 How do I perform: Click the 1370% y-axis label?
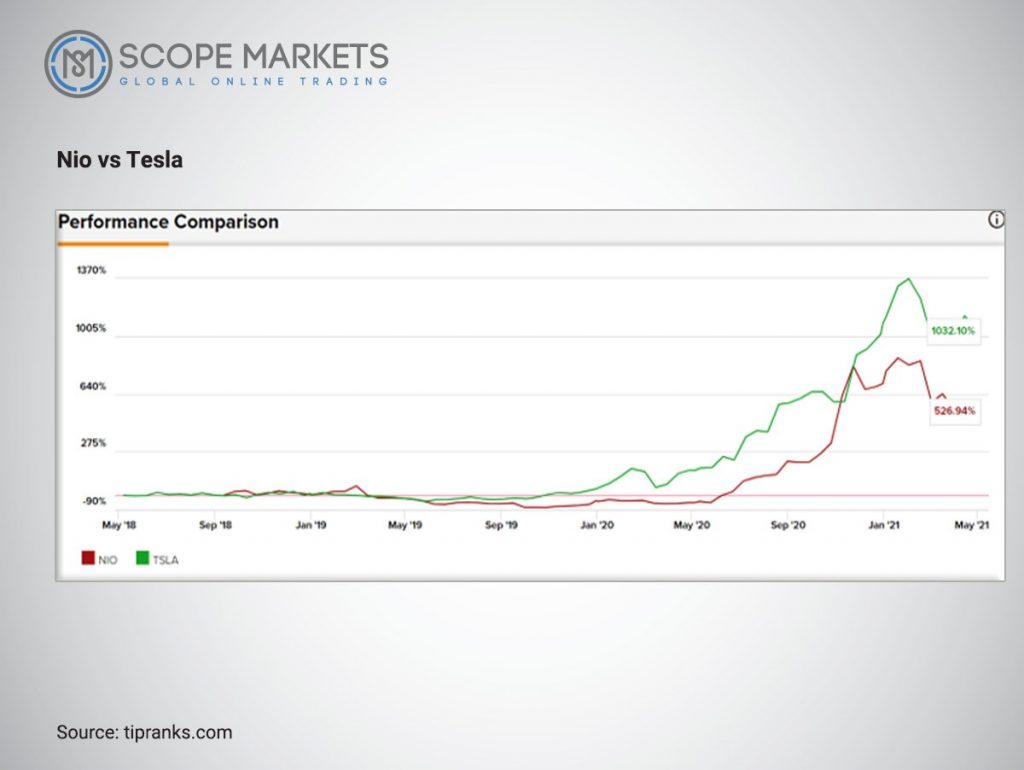tap(91, 270)
